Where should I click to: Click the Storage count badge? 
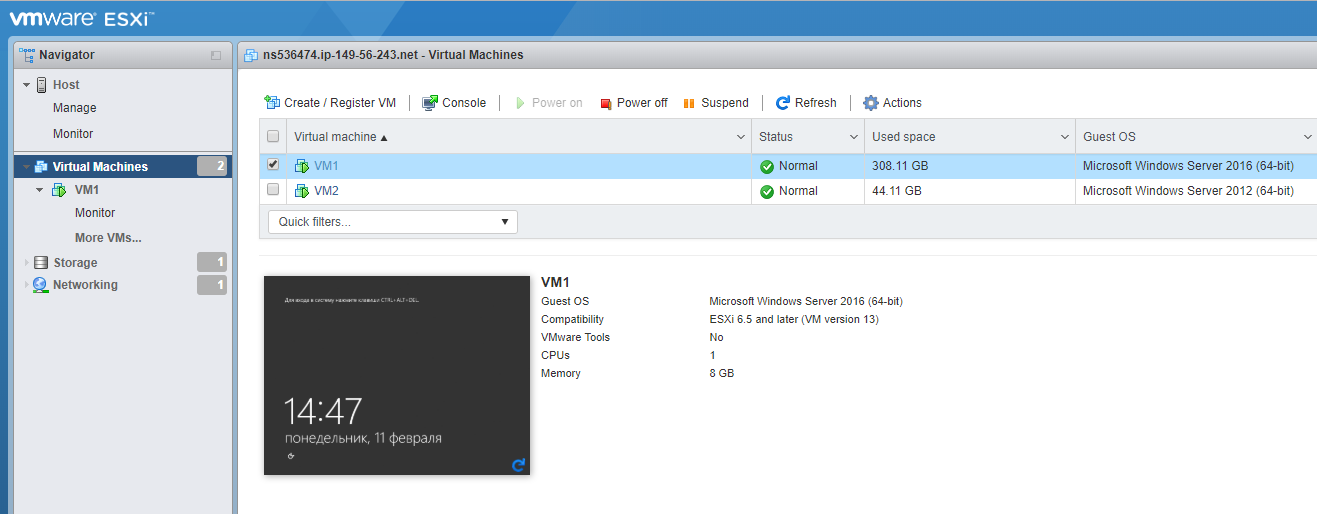(212, 263)
